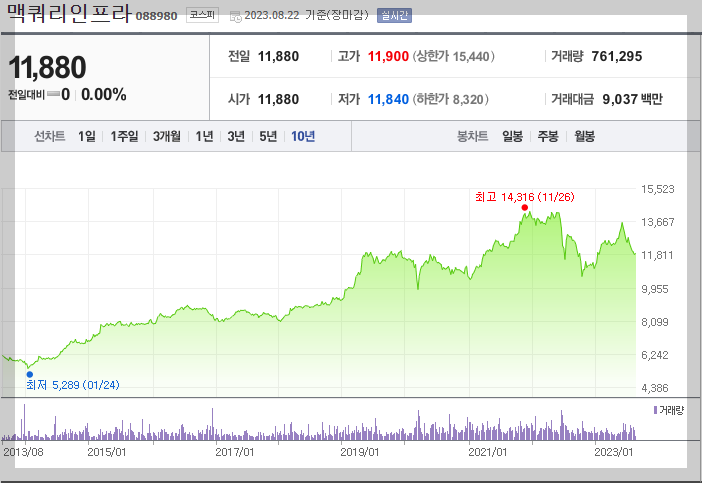Click the 거래대금 value 9,037 백만
The width and height of the screenshot is (702, 483).
tap(632, 99)
